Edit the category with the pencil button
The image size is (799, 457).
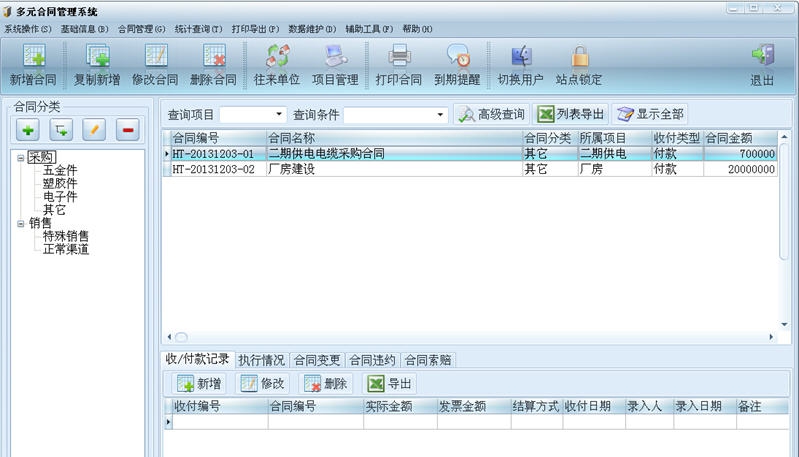(x=94, y=130)
